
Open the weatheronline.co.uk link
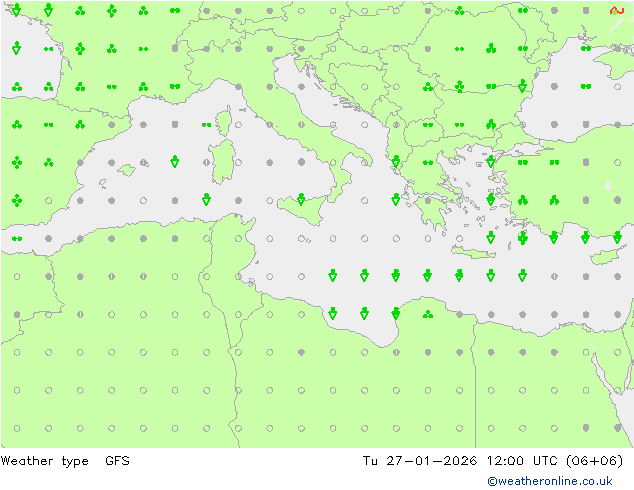[550, 481]
